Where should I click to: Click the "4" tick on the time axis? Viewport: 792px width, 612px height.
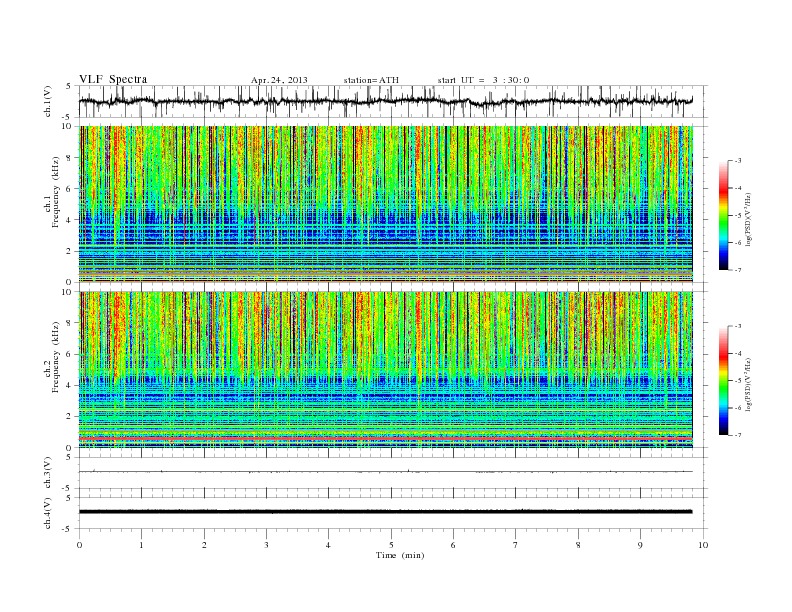328,545
